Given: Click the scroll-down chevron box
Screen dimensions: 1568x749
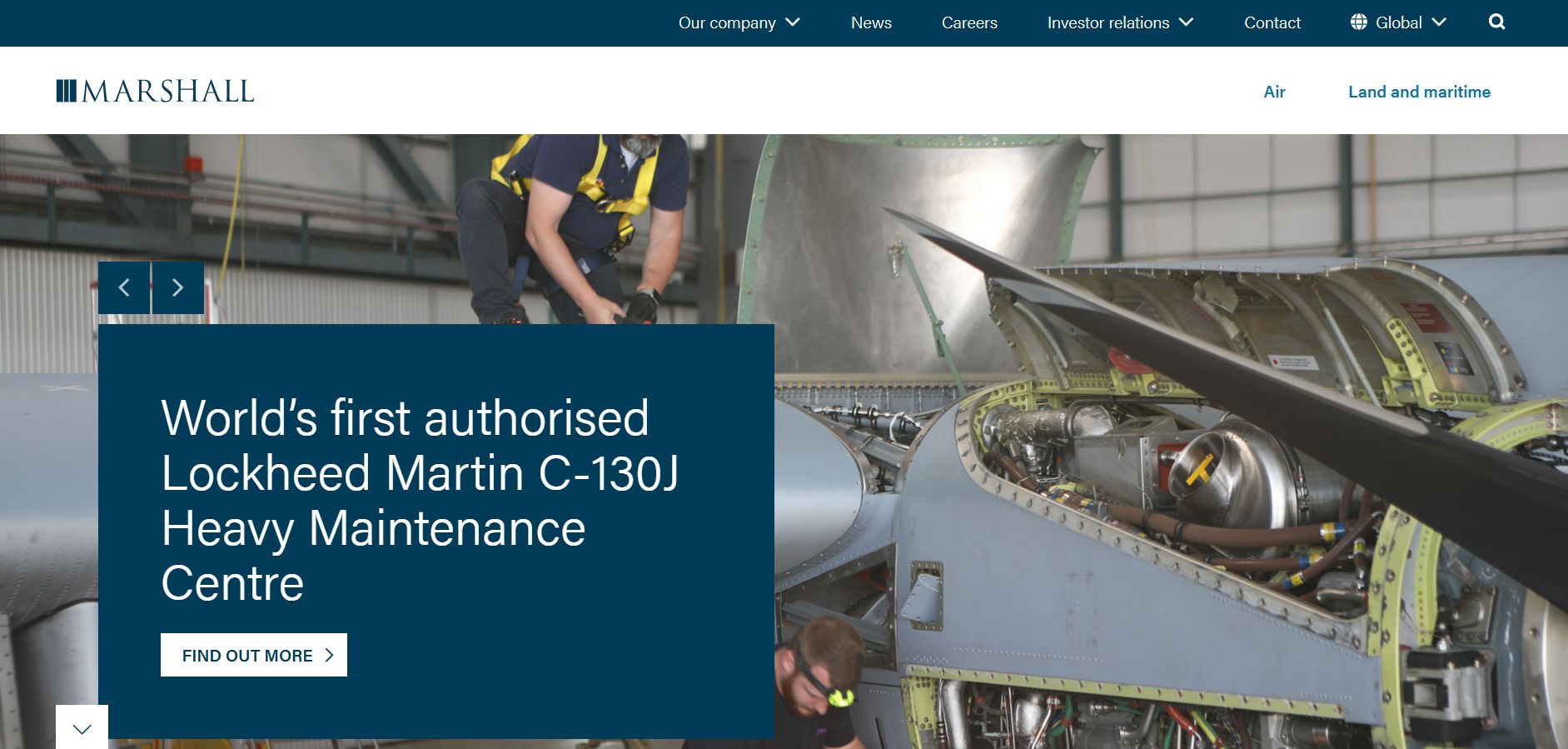Looking at the screenshot, I should [x=82, y=727].
